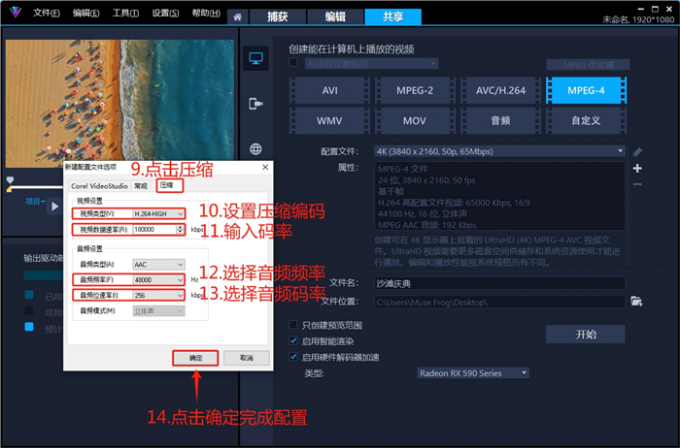Click the beach preview video image
Screen dimensions: 680x448
(120, 104)
